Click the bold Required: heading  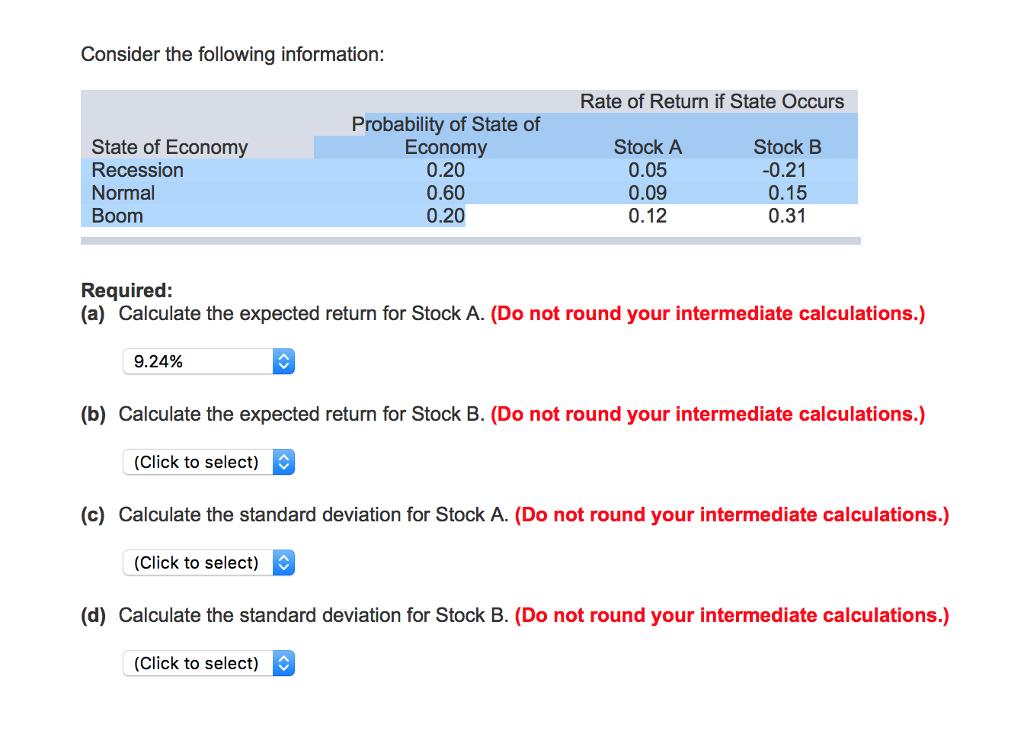click(x=126, y=290)
